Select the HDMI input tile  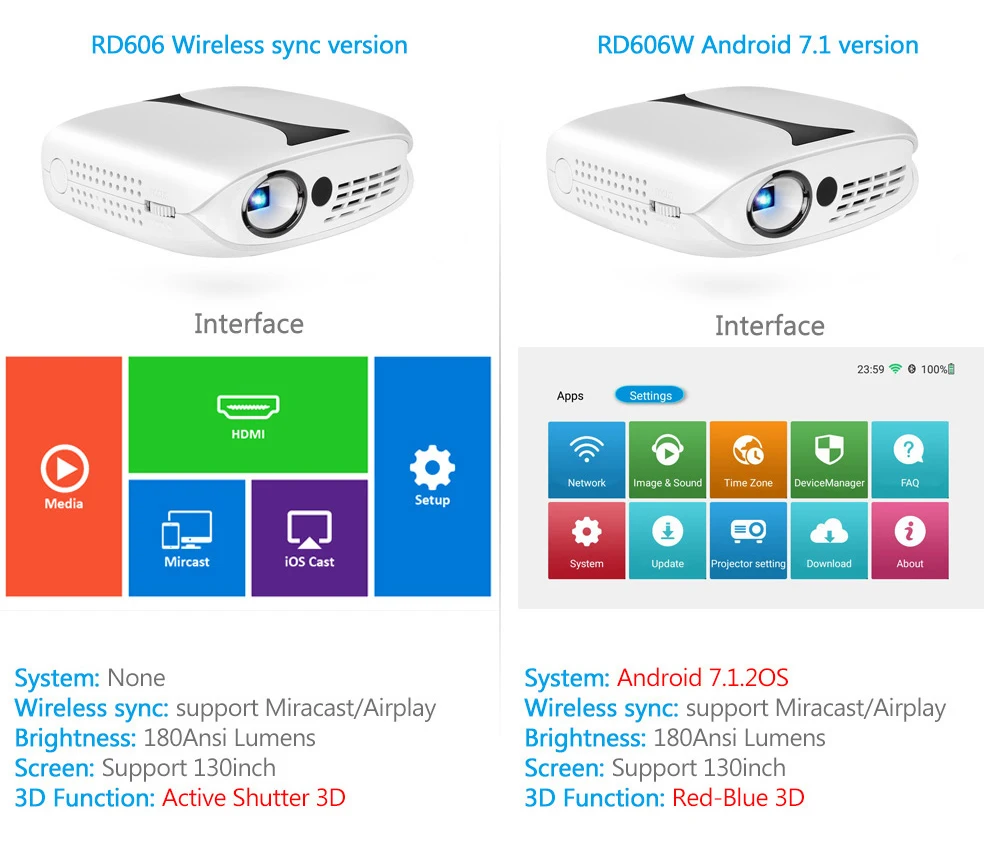pyautogui.click(x=248, y=415)
